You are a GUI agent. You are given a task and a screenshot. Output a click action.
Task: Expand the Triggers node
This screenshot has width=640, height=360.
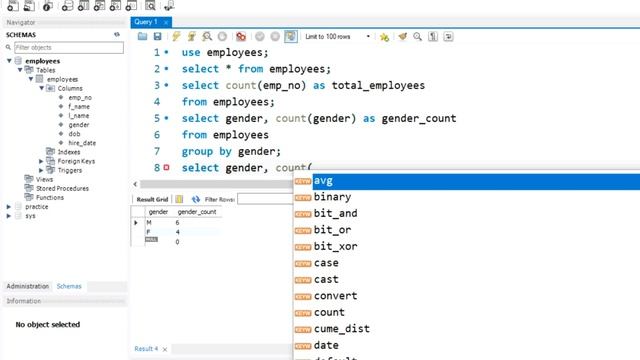tap(41, 170)
